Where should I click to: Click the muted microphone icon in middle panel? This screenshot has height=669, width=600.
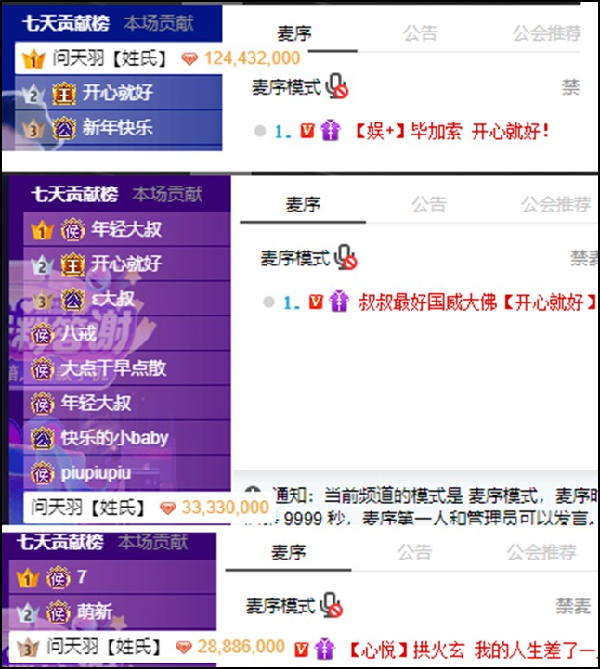point(345,257)
